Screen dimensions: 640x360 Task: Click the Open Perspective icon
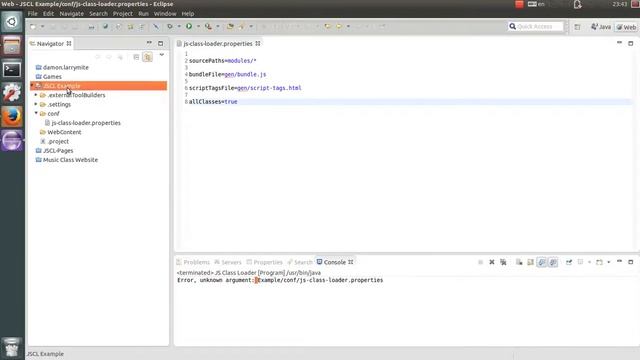577,27
